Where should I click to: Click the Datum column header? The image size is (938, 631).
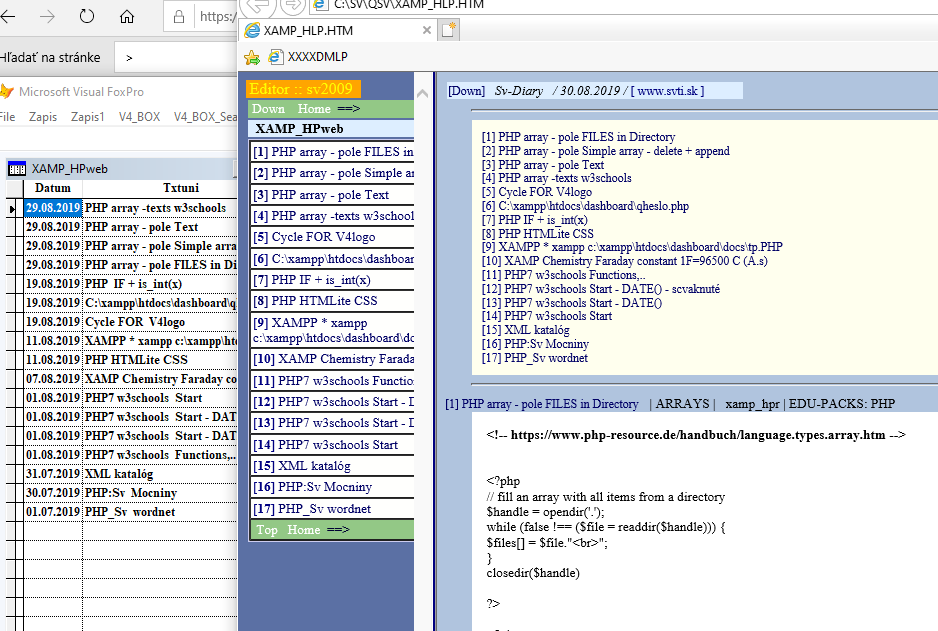(x=53, y=188)
